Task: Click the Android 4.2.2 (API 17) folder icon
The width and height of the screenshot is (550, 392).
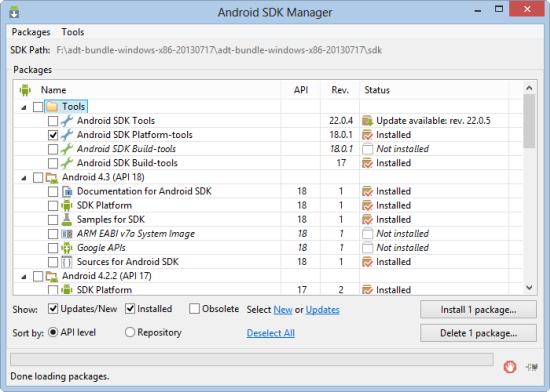Action: coord(52,276)
